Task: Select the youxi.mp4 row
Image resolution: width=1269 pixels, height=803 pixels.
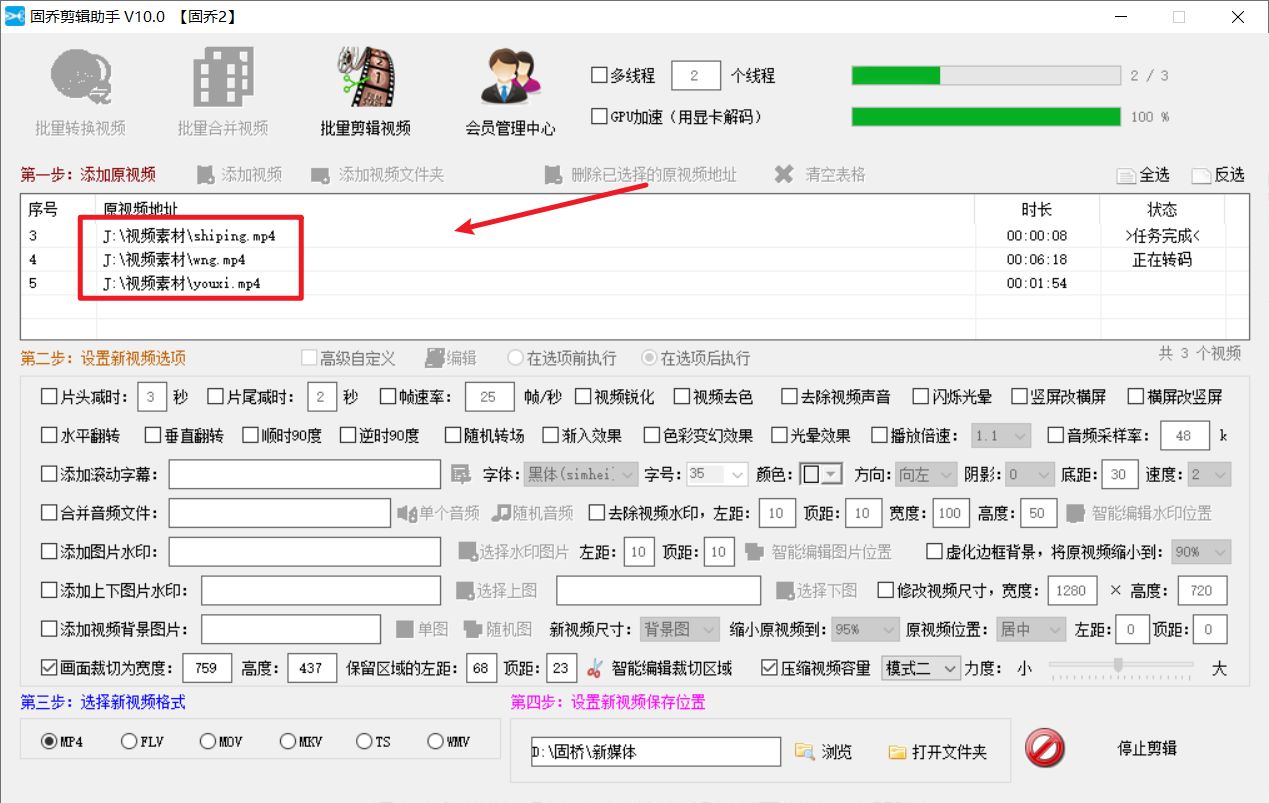Action: (x=635, y=283)
